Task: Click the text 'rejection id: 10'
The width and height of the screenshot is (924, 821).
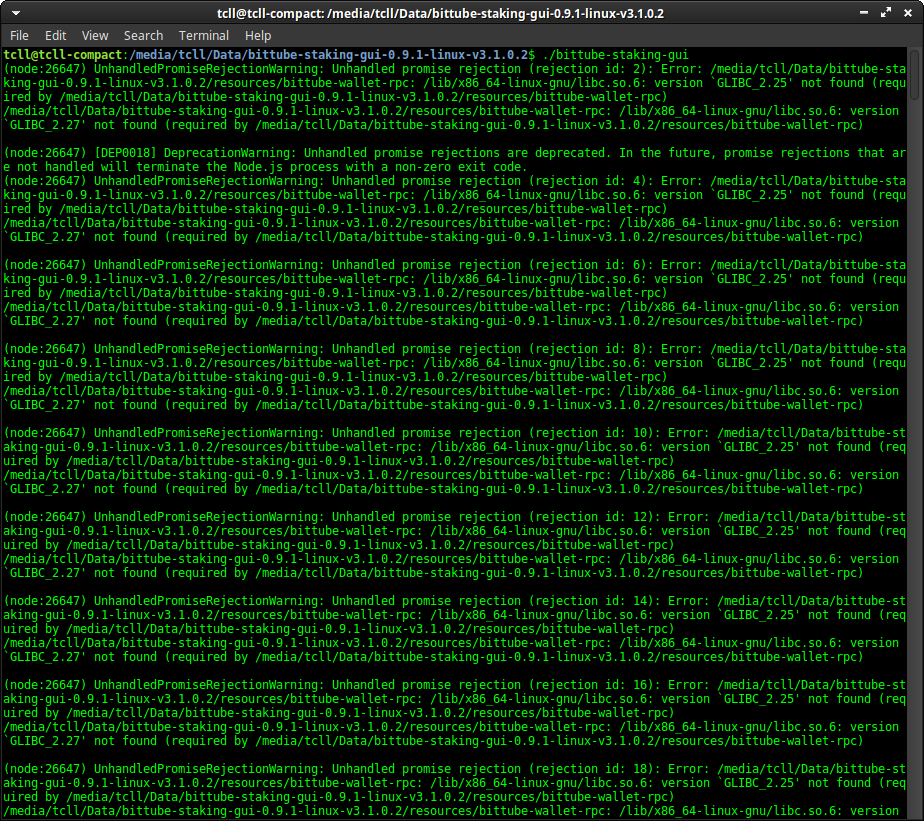Action: click(590, 433)
